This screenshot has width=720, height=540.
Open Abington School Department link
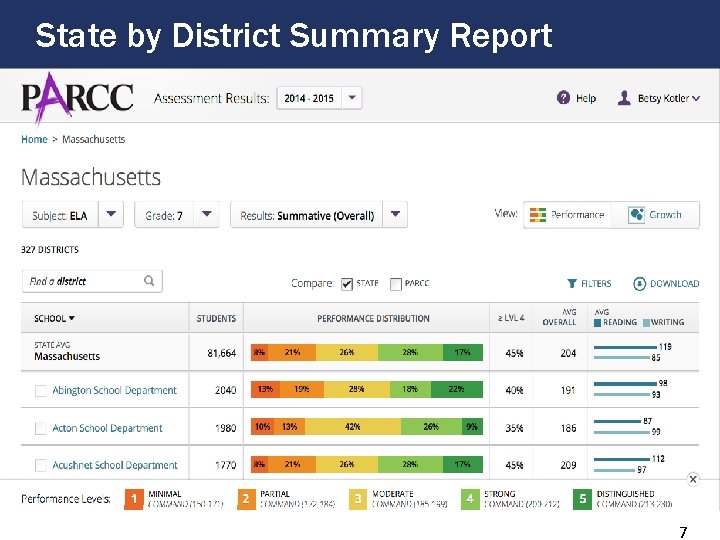point(114,390)
